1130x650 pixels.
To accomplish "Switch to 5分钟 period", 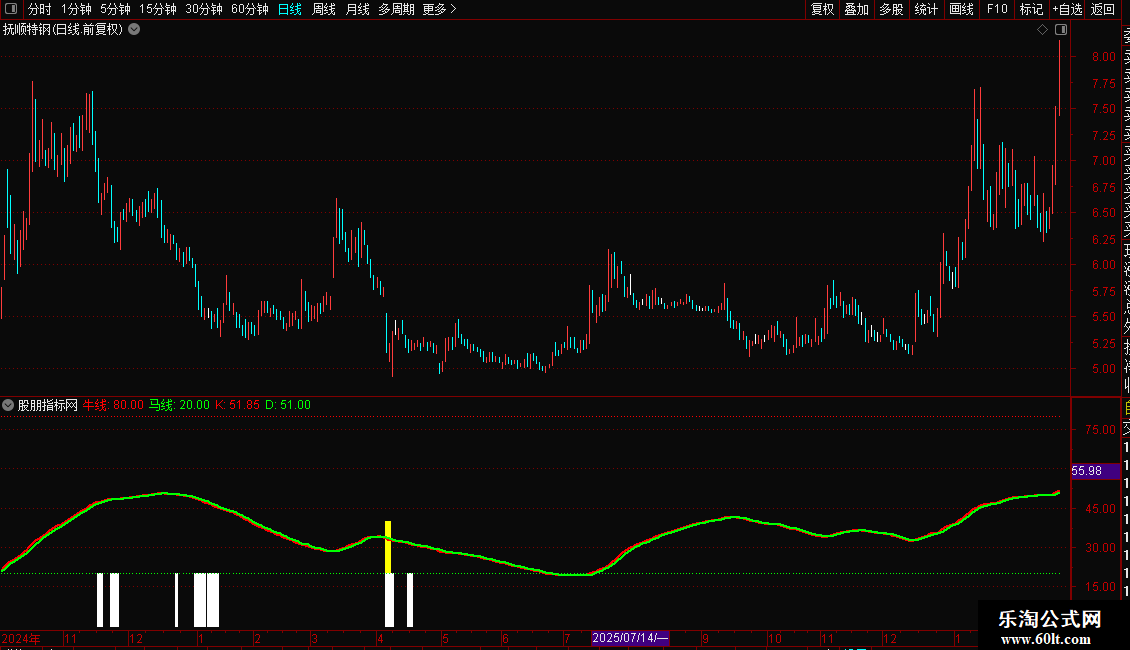I will (115, 9).
